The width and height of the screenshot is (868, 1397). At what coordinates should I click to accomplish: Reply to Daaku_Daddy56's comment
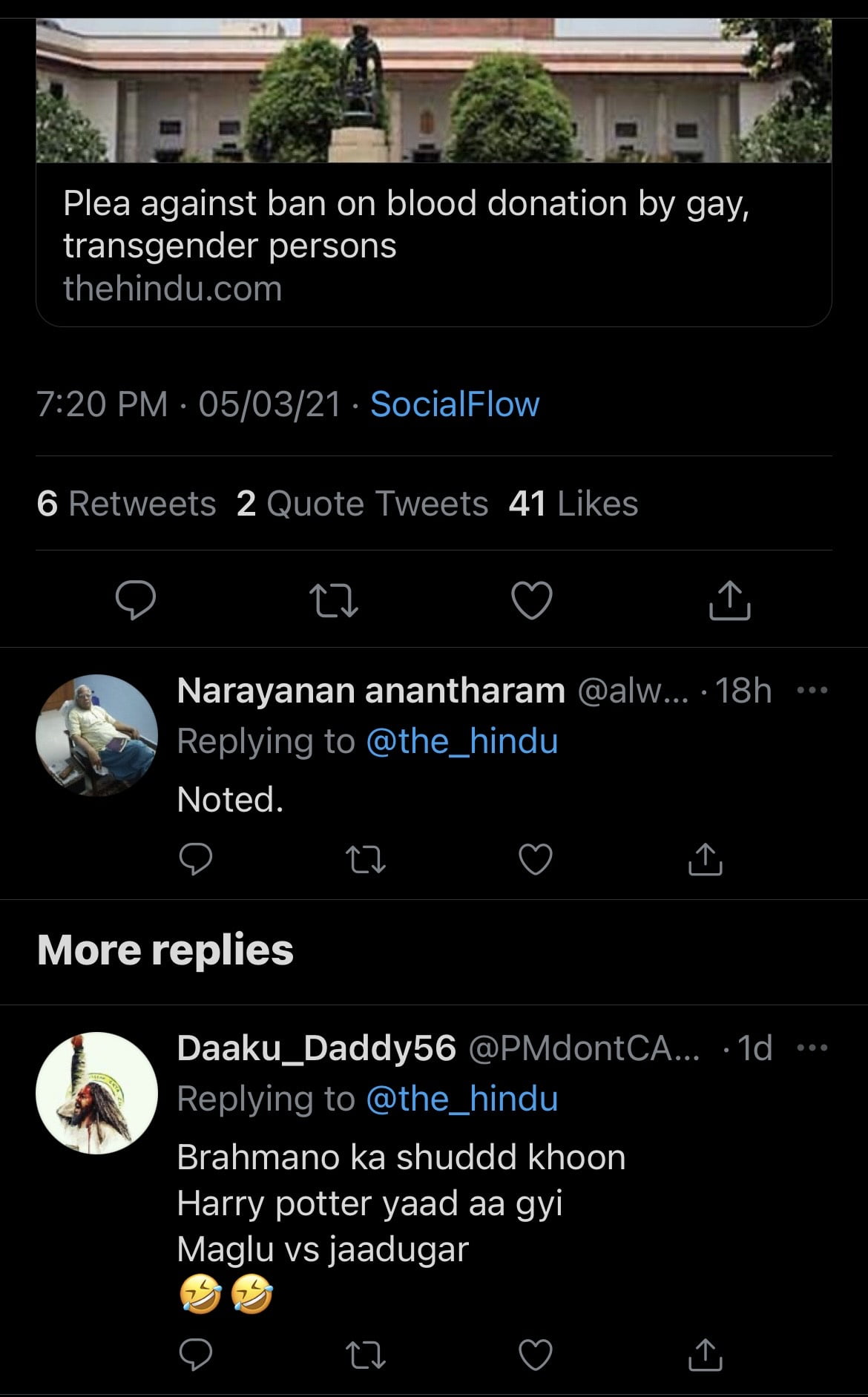pos(196,1355)
